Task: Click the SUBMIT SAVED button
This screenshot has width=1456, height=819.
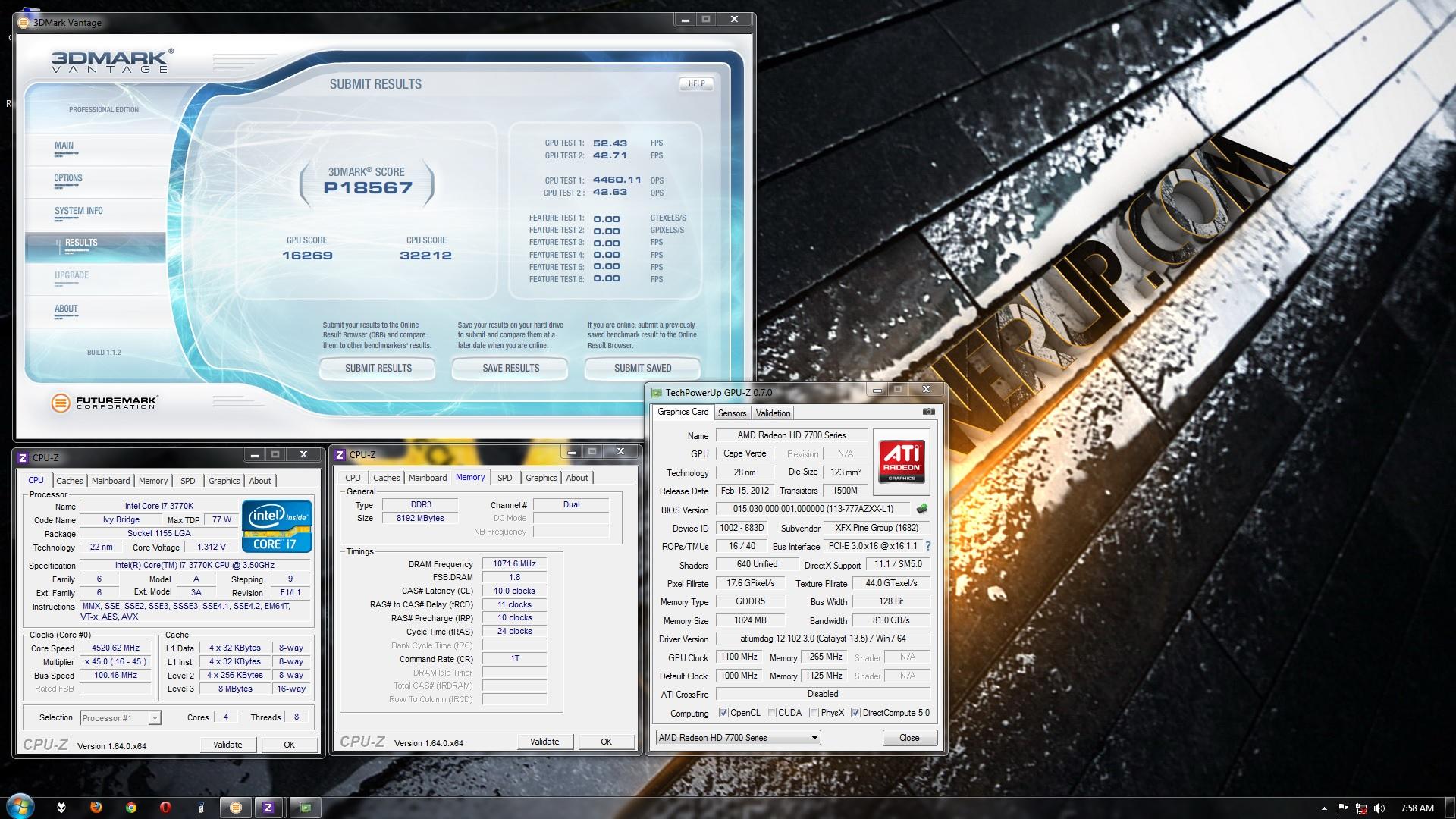Action: [x=642, y=368]
